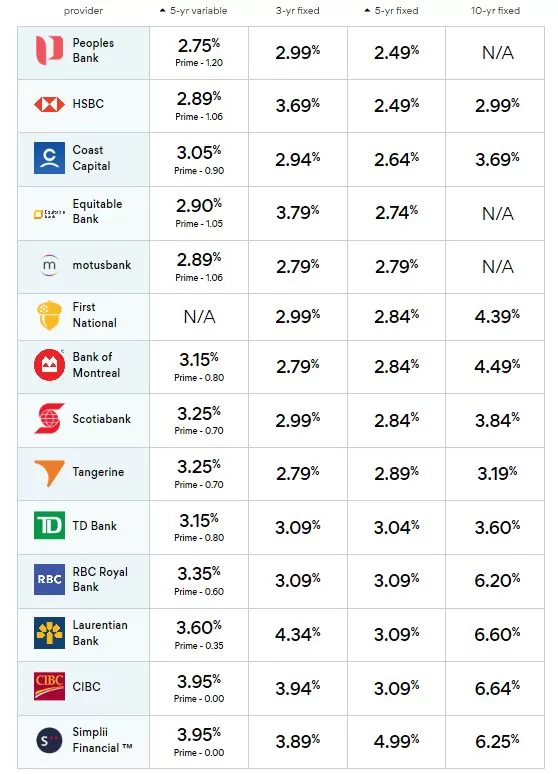
Task: Click the green TD Bank logo
Action: (x=49, y=525)
